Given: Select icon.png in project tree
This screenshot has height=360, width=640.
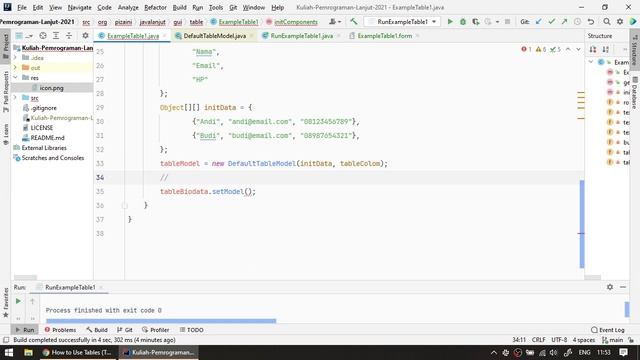Looking at the screenshot, I should [x=51, y=88].
